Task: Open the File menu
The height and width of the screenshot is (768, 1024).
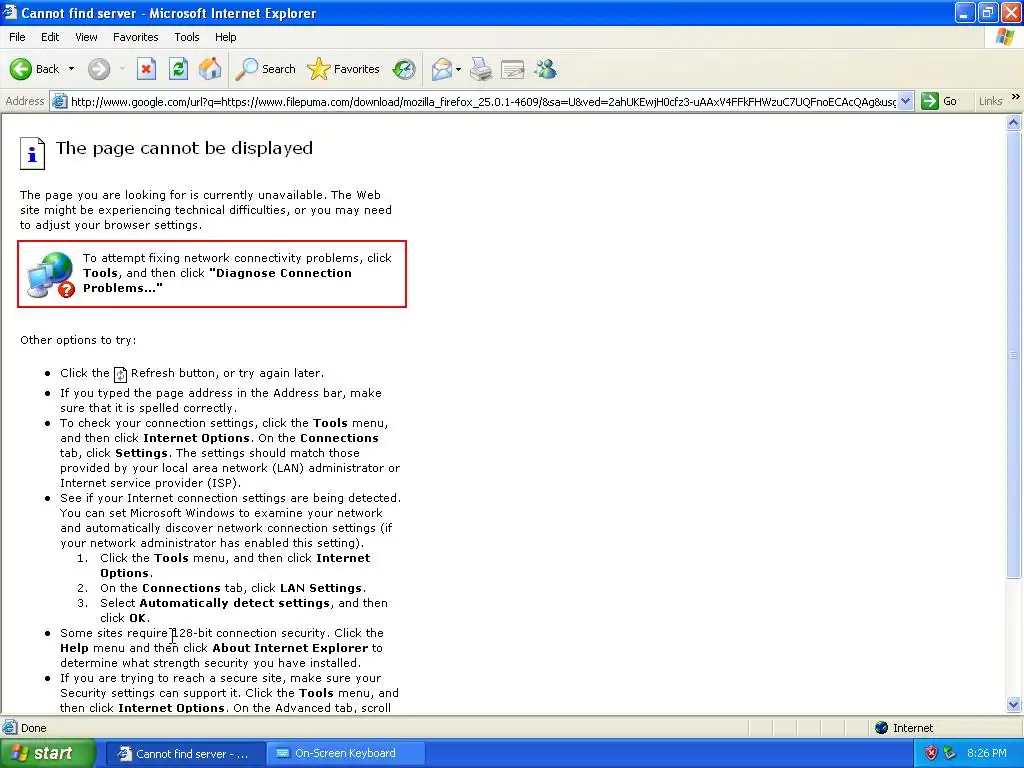Action: point(17,37)
